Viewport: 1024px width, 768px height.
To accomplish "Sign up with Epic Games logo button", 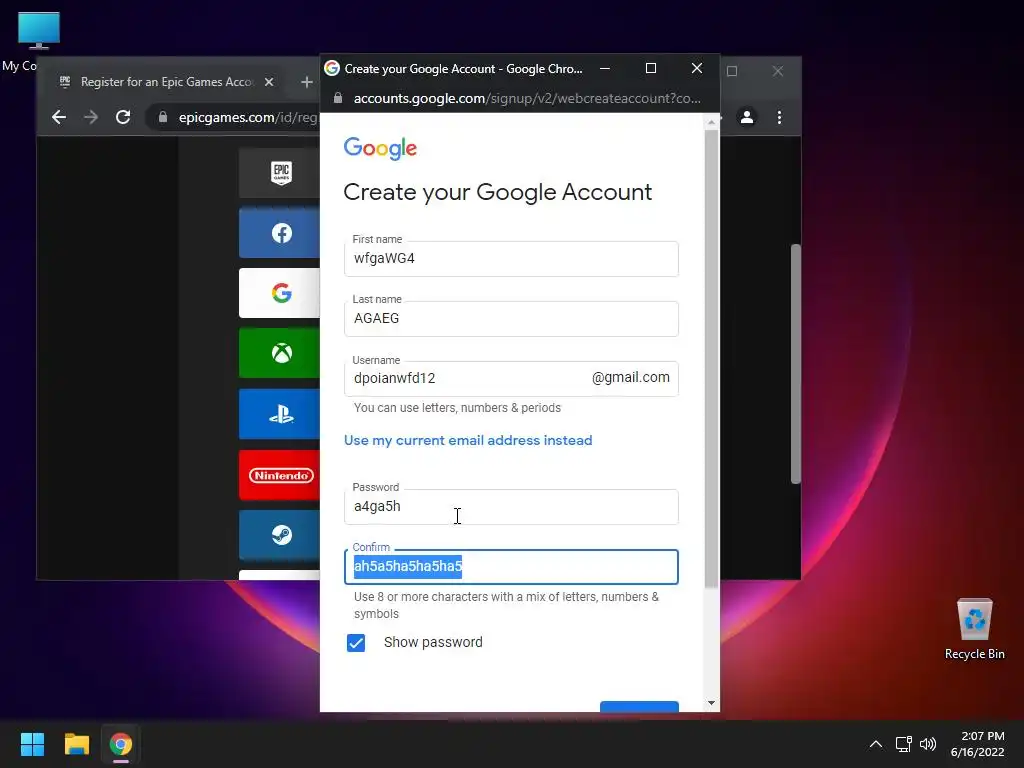I will (x=280, y=173).
